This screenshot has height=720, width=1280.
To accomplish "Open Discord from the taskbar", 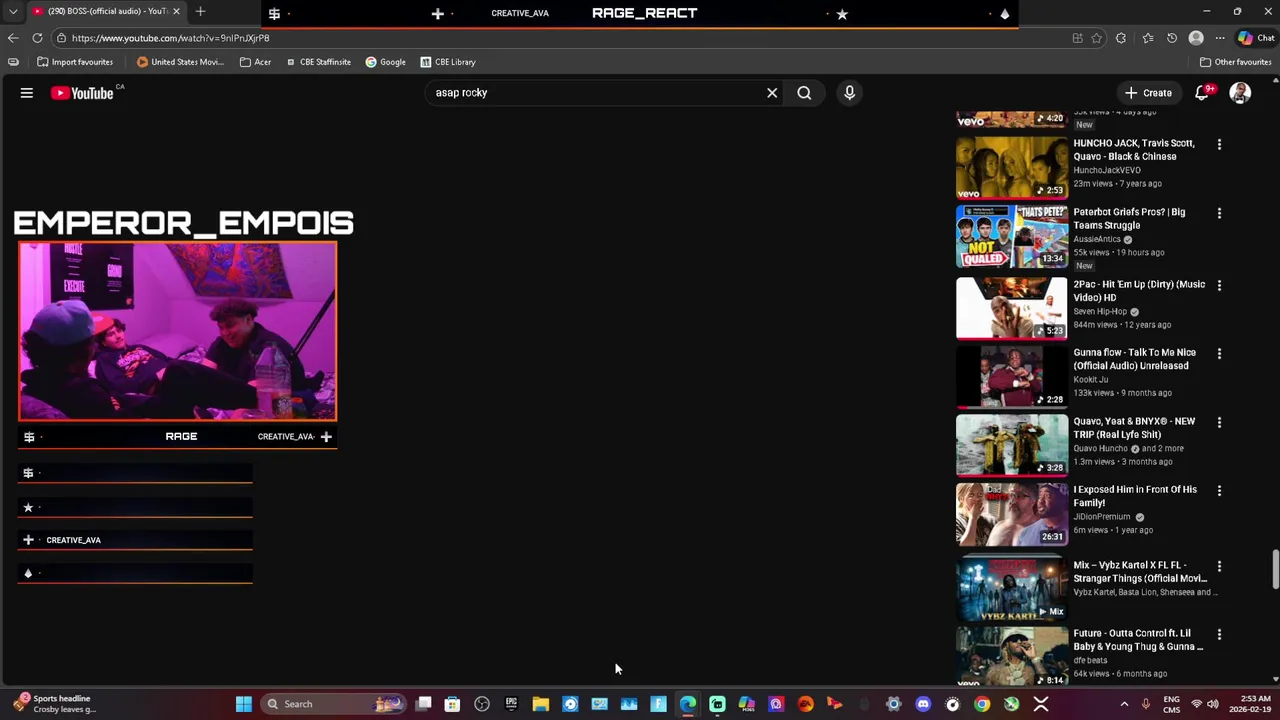I will [923, 704].
